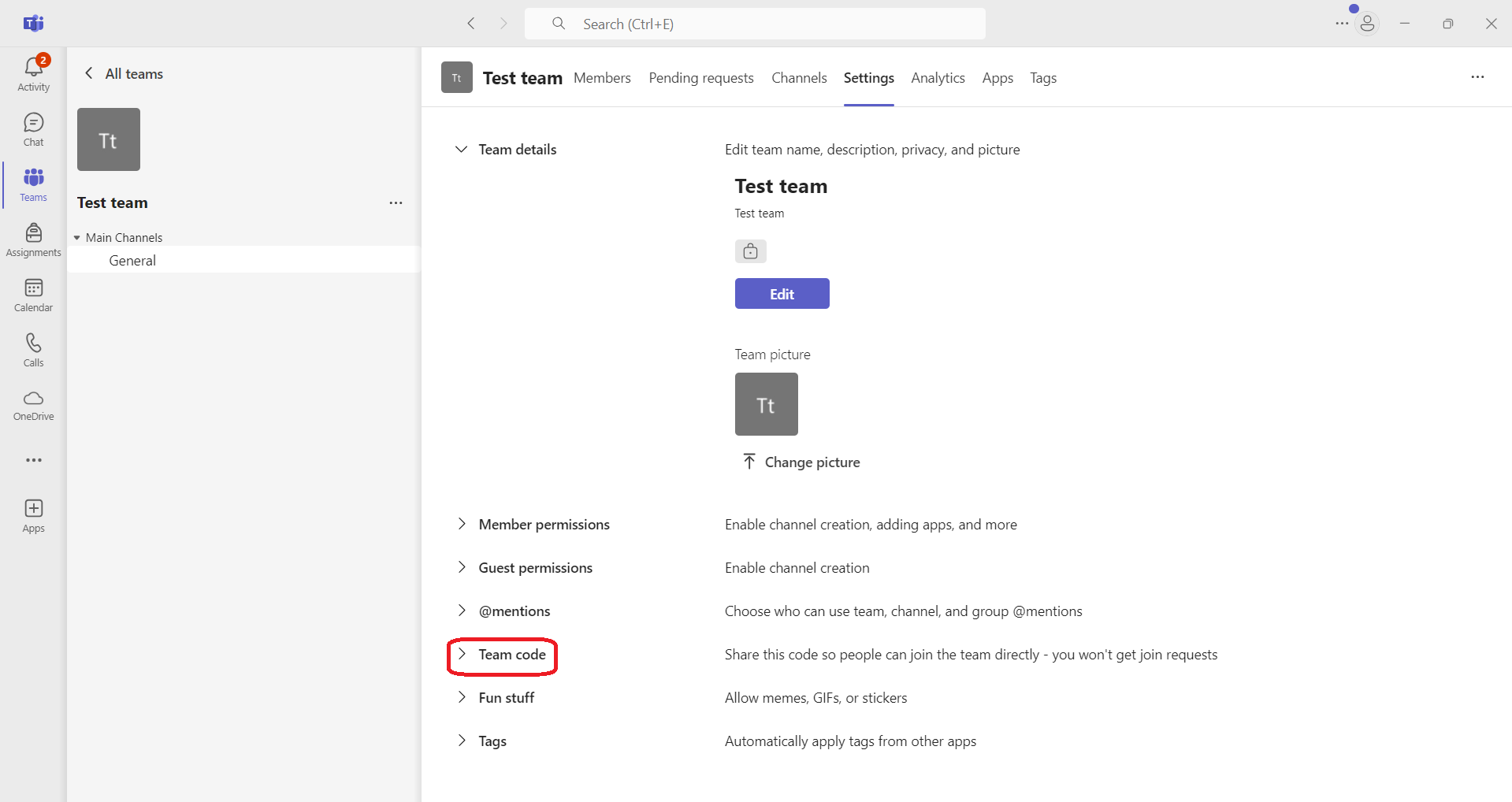
Task: Switch to Pending requests tab
Action: click(x=701, y=78)
